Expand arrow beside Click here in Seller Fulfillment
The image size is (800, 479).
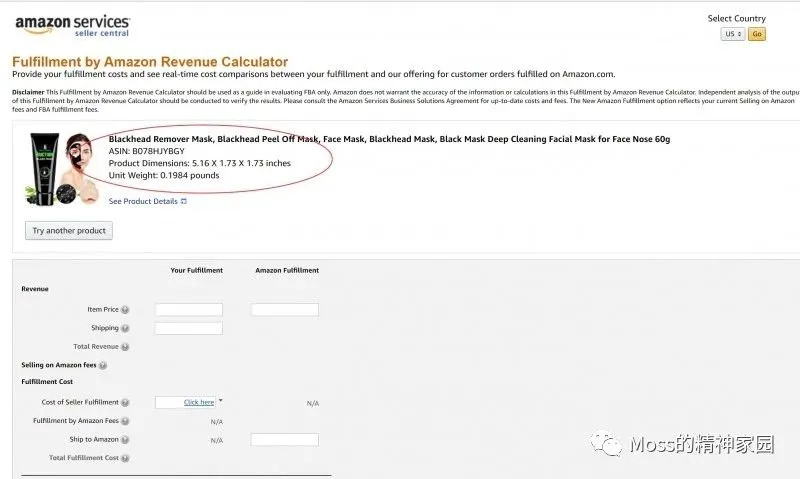point(220,400)
